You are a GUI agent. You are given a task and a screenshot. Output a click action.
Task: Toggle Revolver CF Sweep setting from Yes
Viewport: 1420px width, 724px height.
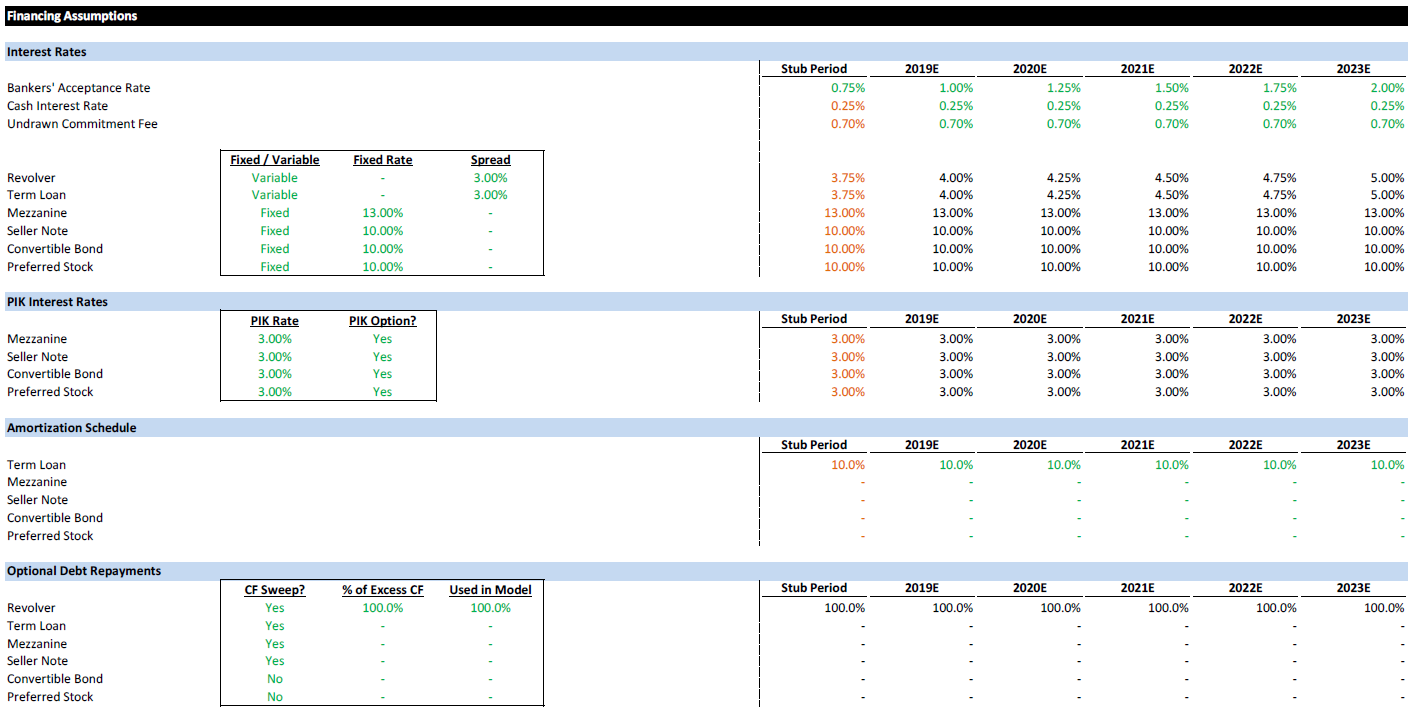click(275, 607)
